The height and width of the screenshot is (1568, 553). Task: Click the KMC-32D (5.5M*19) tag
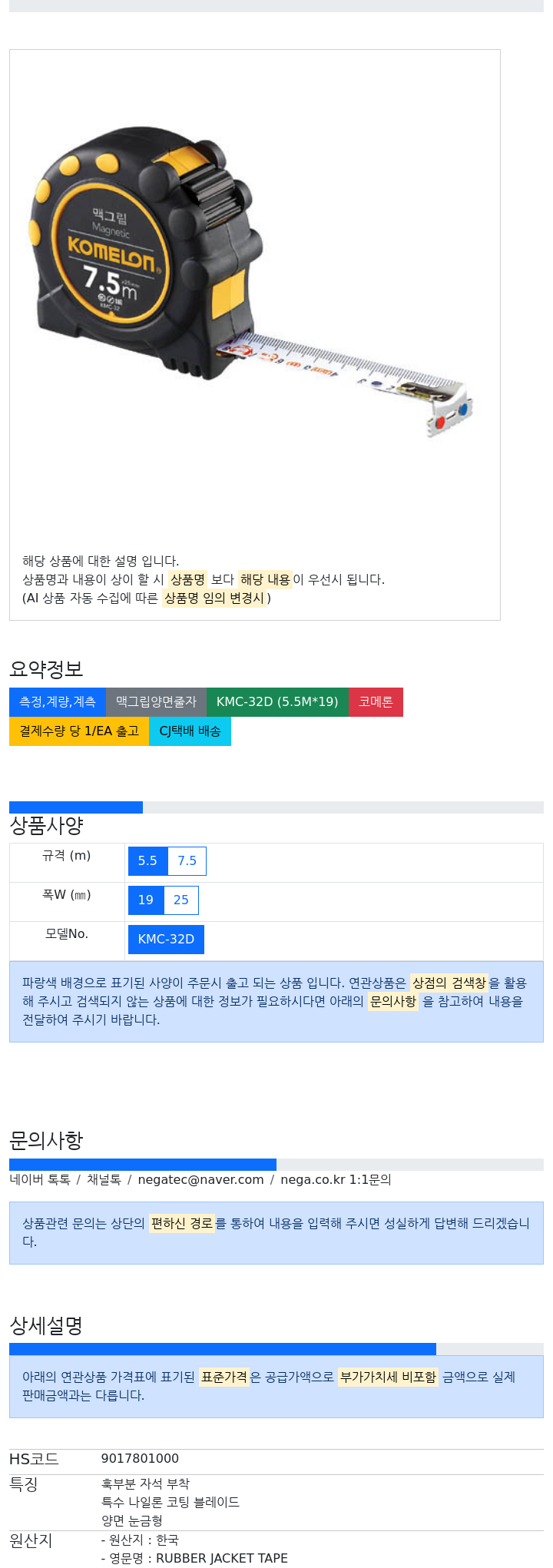coord(277,702)
